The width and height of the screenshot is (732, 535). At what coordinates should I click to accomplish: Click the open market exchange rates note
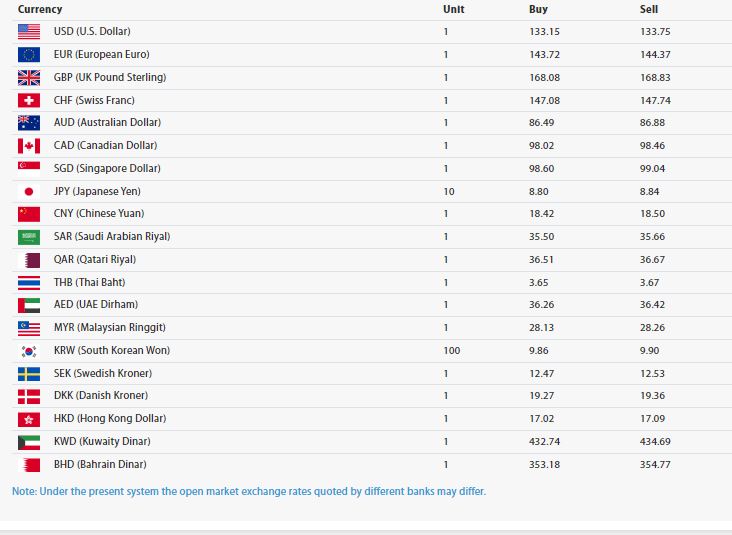click(249, 492)
